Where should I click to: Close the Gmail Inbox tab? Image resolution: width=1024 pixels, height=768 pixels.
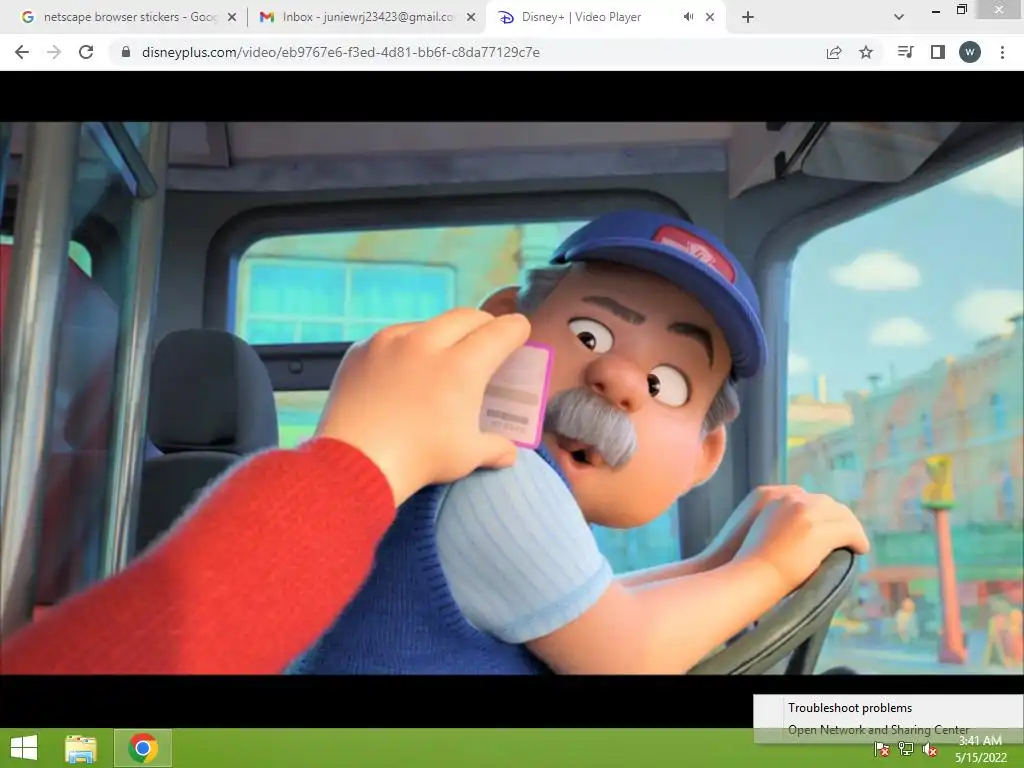(x=471, y=18)
